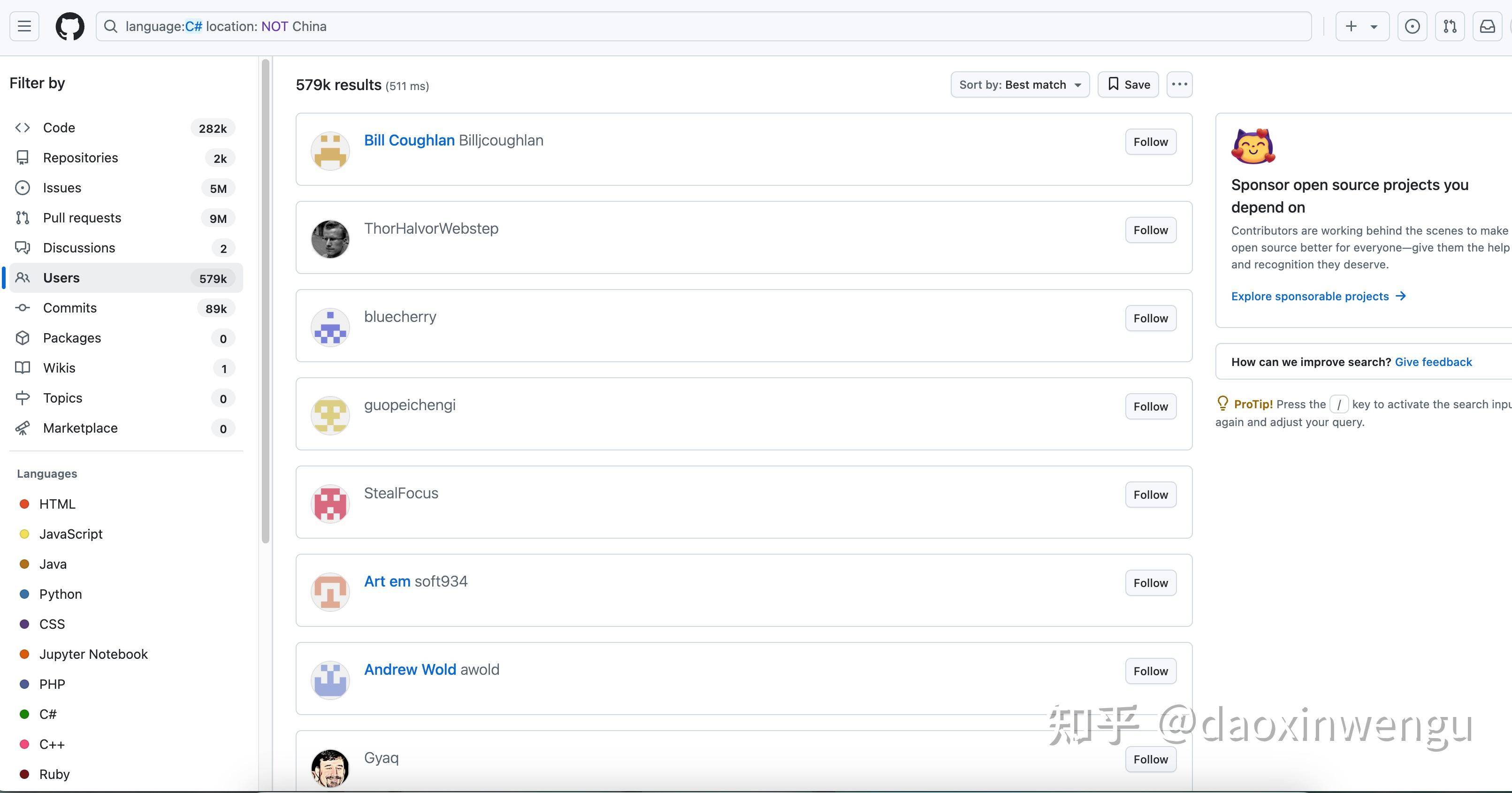Viewport: 1512px width, 793px height.
Task: Open the issues icon in header
Action: (1412, 26)
